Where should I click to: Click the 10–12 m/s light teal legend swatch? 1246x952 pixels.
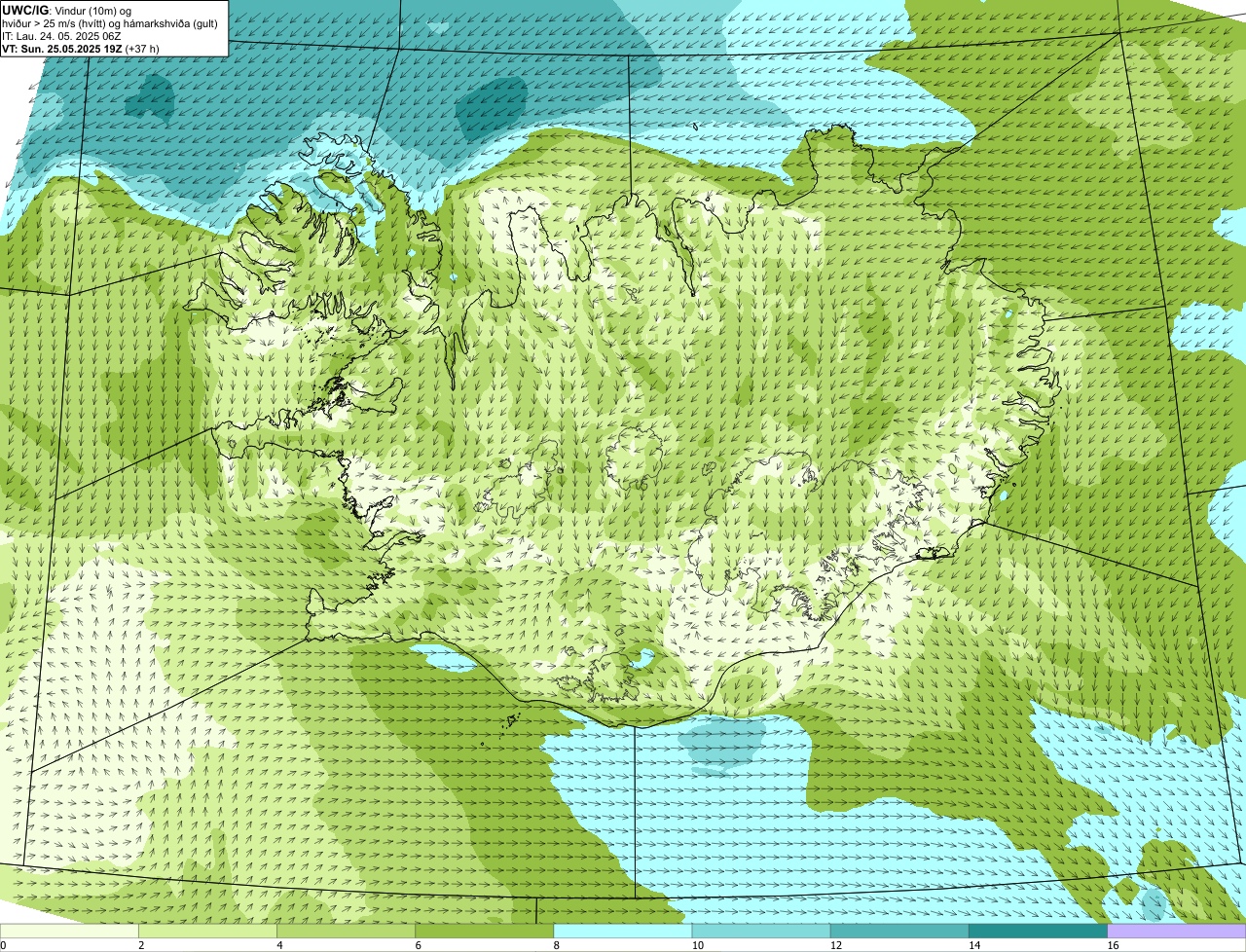pyautogui.click(x=761, y=931)
